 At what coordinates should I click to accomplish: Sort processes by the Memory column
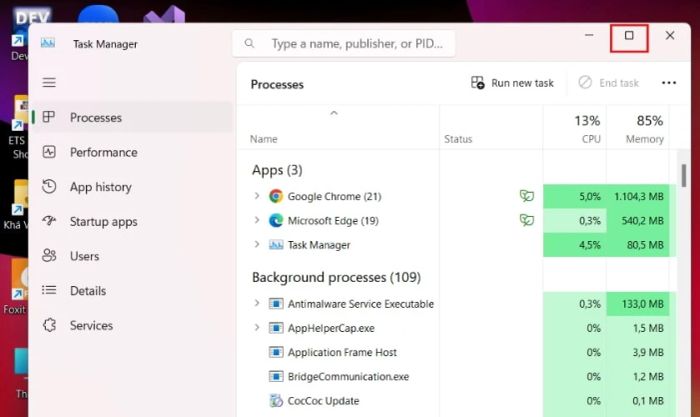644,129
